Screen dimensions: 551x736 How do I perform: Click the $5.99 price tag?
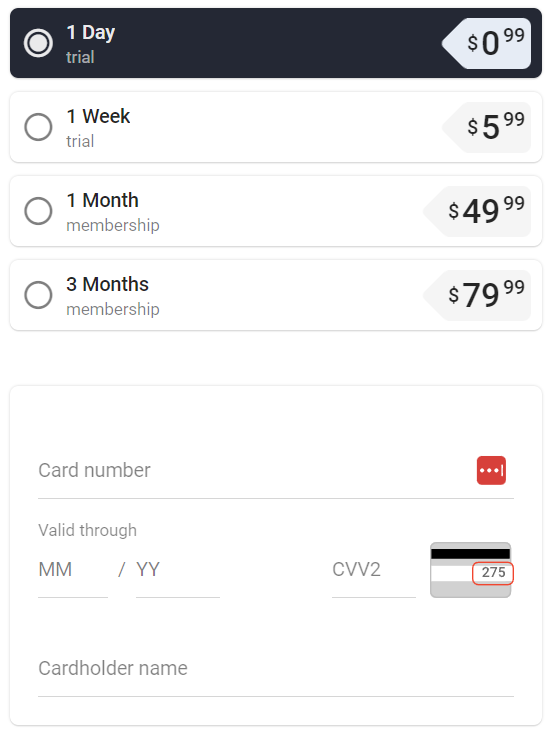[486, 127]
